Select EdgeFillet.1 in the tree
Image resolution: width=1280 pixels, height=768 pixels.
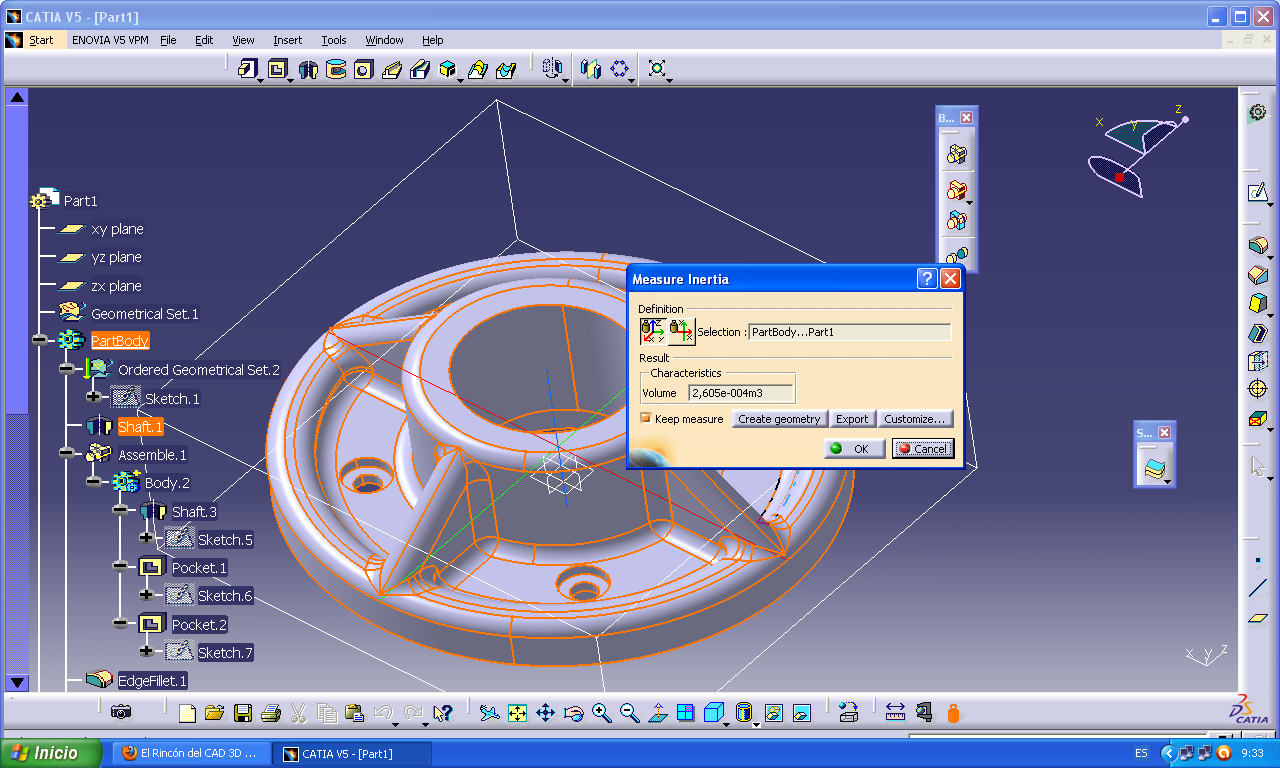[152, 680]
